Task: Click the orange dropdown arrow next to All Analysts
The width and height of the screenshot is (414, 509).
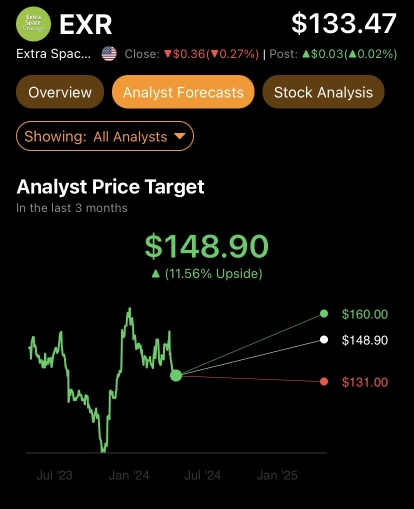Action: (x=180, y=136)
